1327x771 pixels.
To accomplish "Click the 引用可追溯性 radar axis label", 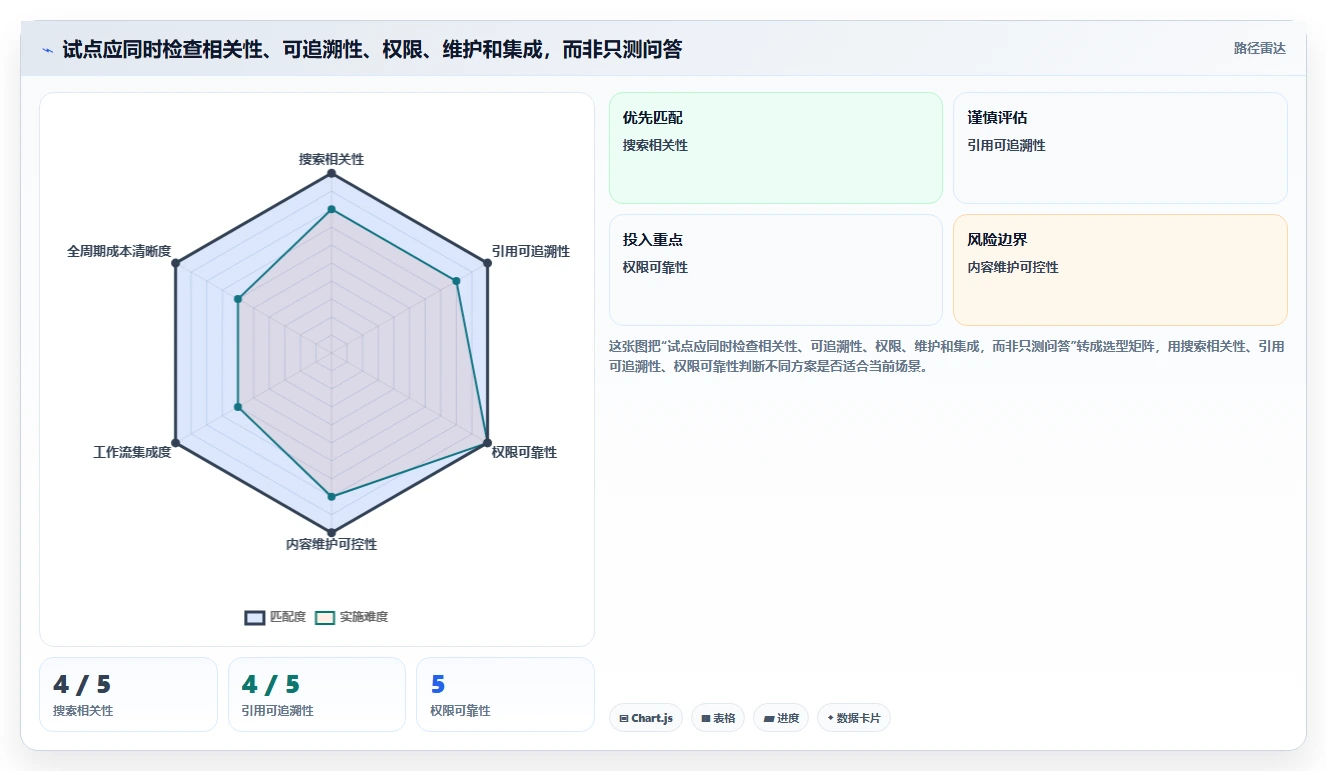I will [531, 251].
